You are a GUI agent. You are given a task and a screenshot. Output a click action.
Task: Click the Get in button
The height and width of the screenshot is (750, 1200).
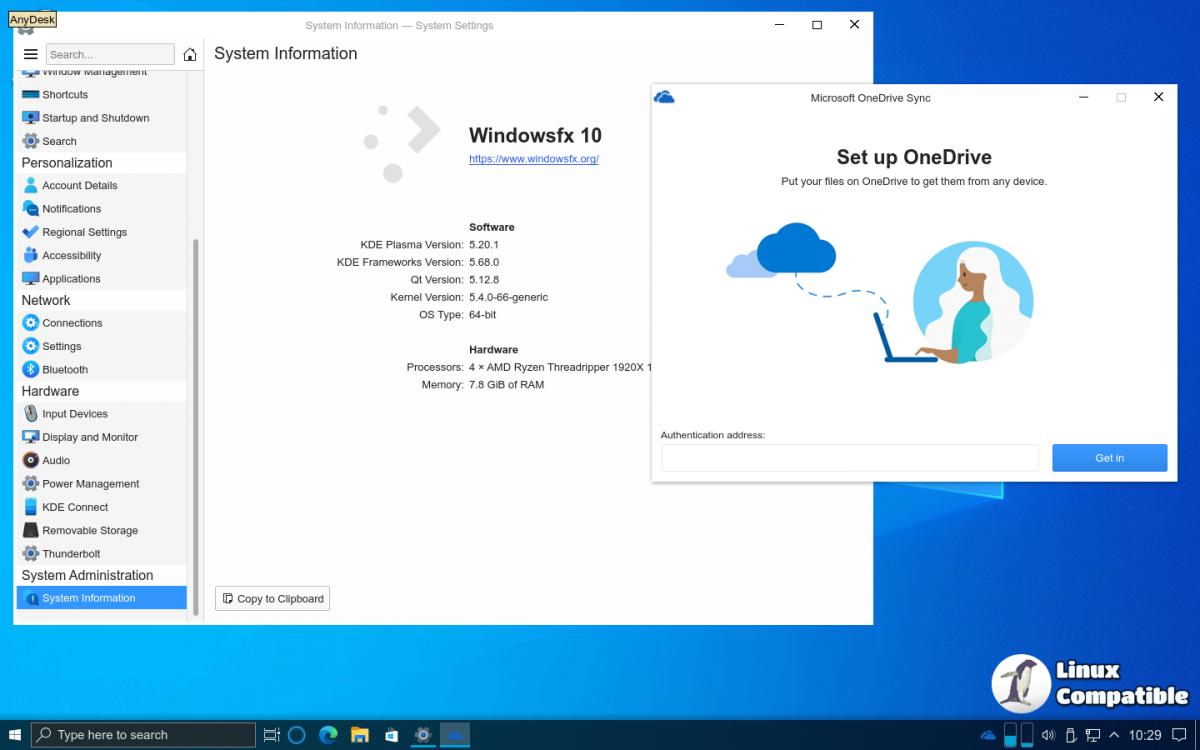click(x=1109, y=458)
